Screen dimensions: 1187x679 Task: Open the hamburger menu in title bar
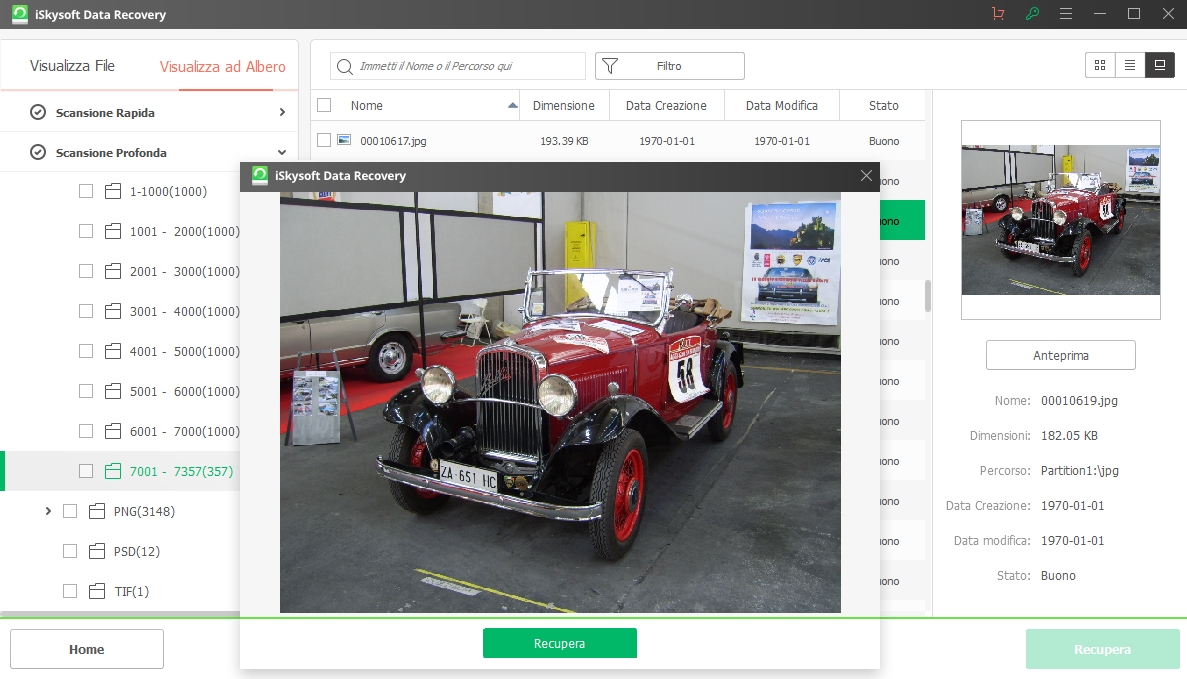1066,14
